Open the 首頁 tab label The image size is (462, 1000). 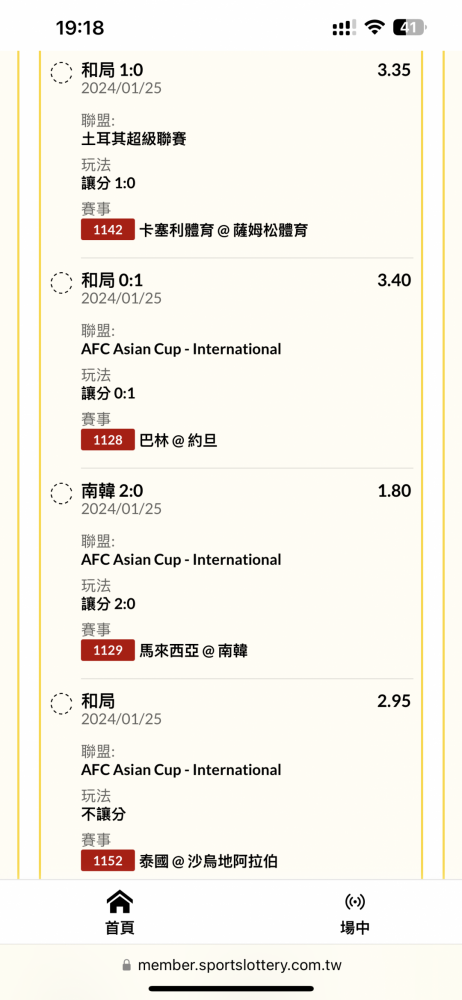[119, 928]
